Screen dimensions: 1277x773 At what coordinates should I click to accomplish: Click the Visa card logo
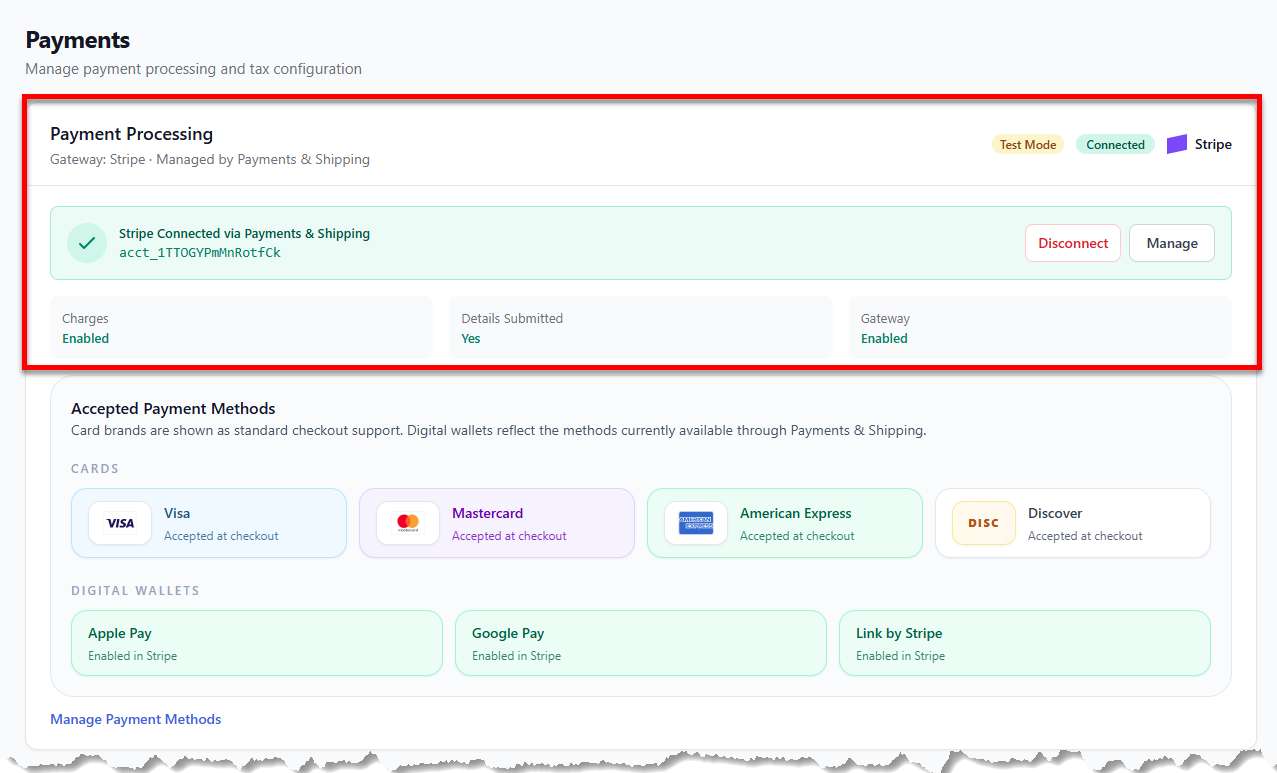coord(120,523)
